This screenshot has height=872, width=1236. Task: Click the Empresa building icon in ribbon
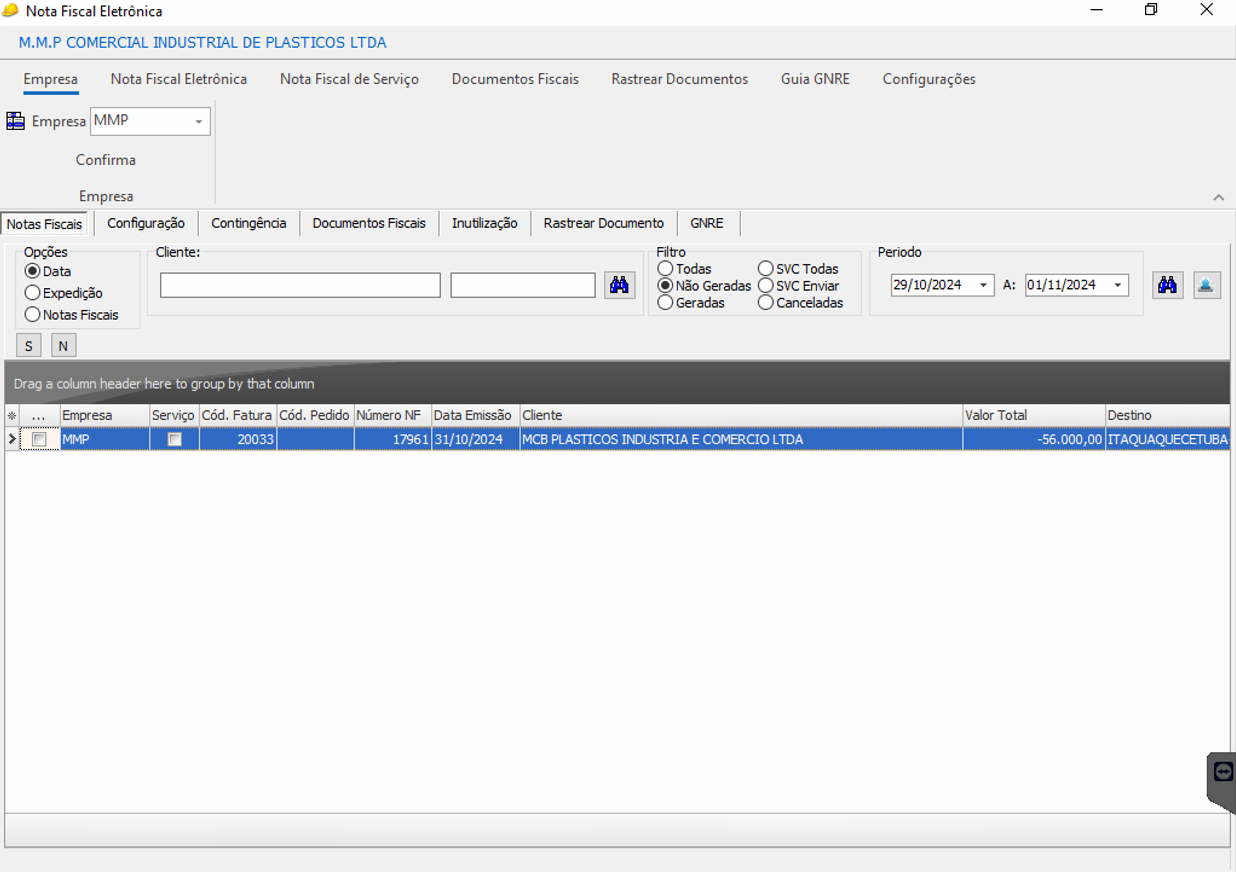[15, 121]
